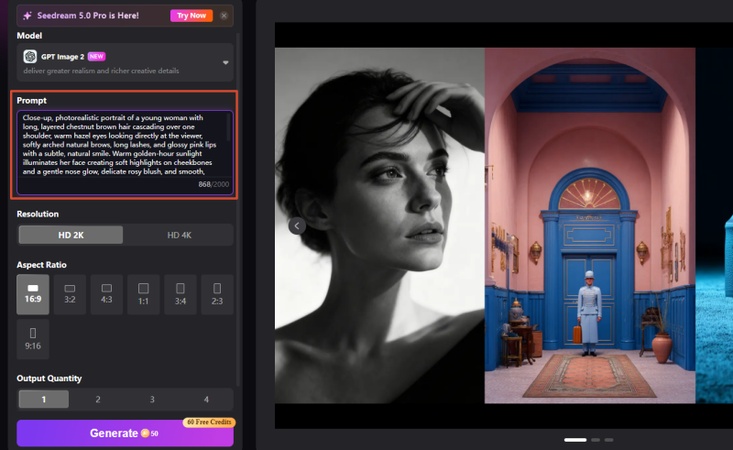The width and height of the screenshot is (733, 450).
Task: Click the 60 Free Credits badge
Action: coord(209,422)
